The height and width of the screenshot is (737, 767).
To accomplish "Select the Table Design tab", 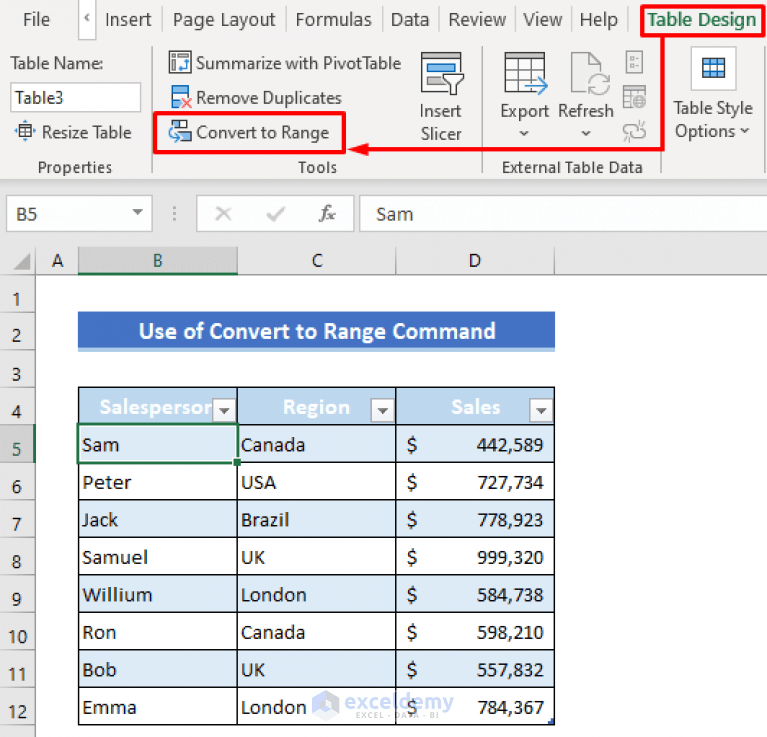I will pos(702,20).
